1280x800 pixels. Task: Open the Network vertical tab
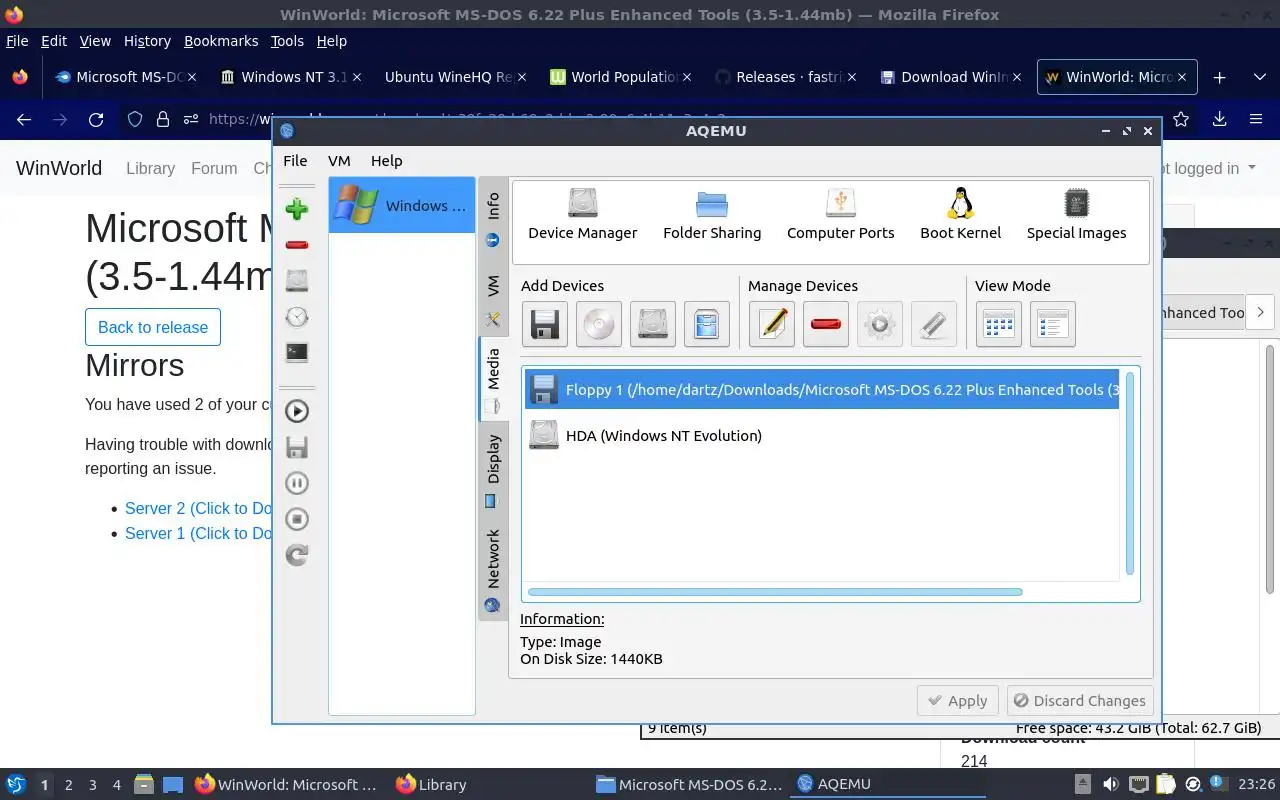(493, 569)
